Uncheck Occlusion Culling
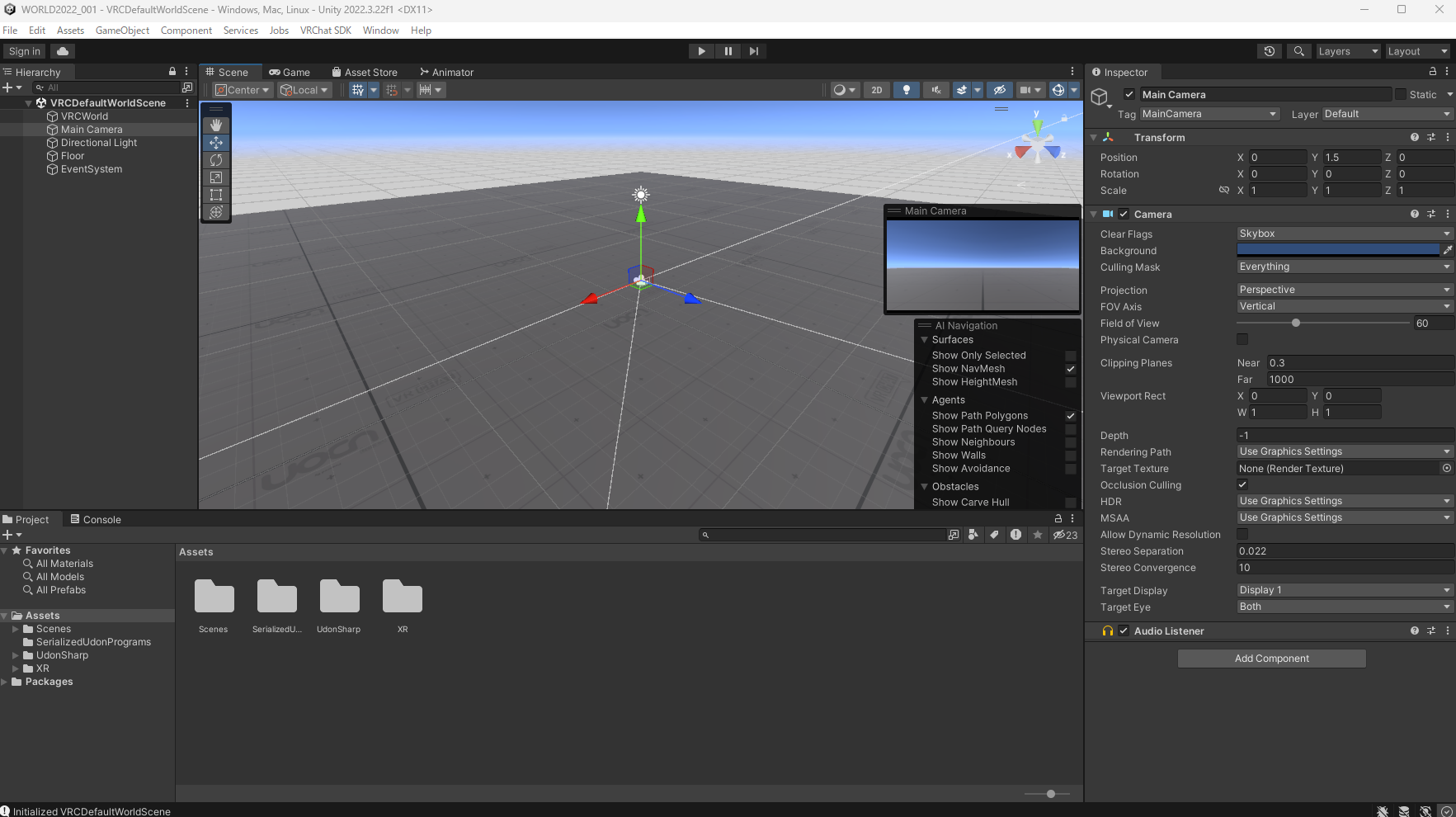Image resolution: width=1456 pixels, height=817 pixels. (x=1242, y=484)
